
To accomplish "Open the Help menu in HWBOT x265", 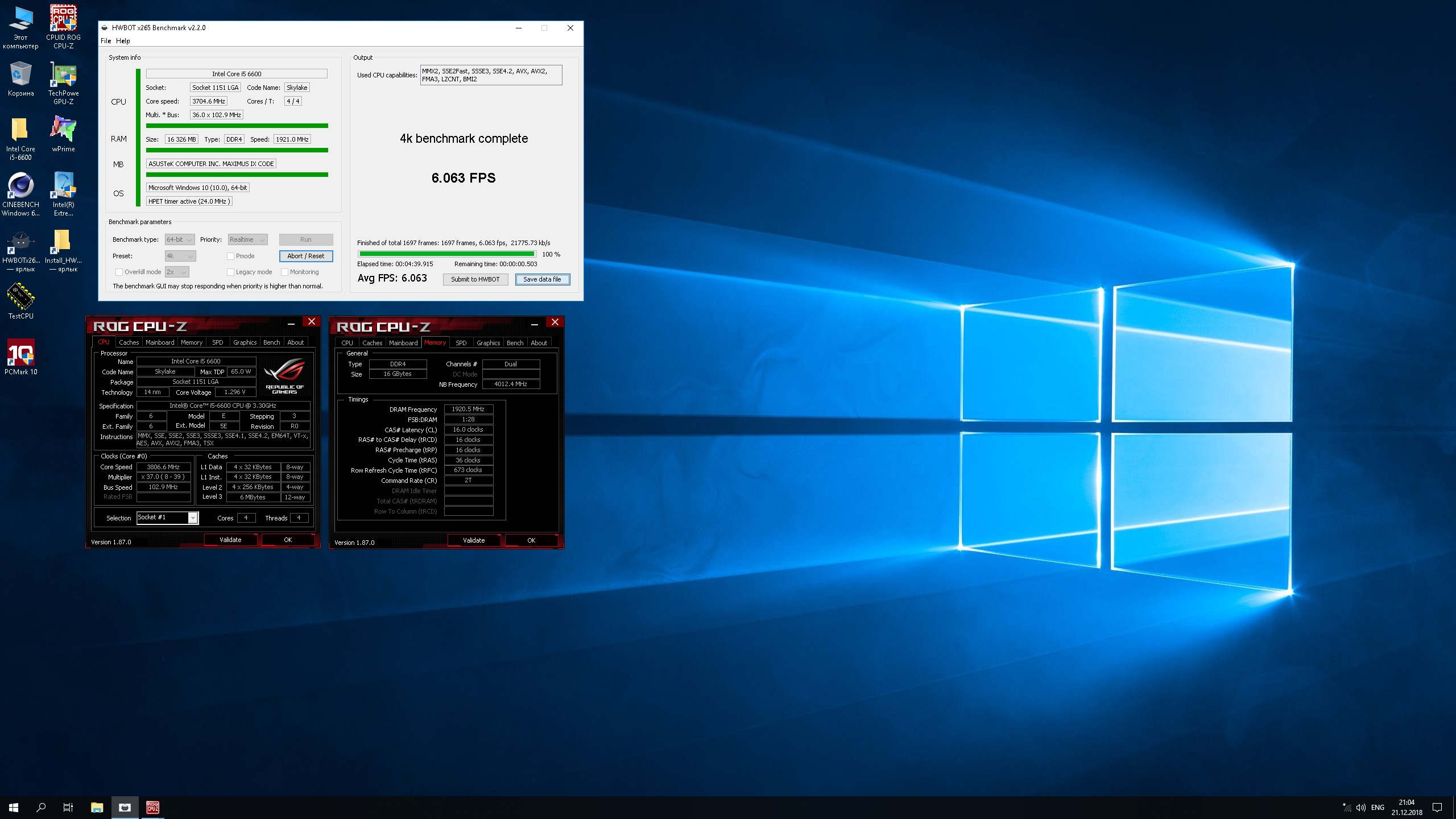I will 123,41.
